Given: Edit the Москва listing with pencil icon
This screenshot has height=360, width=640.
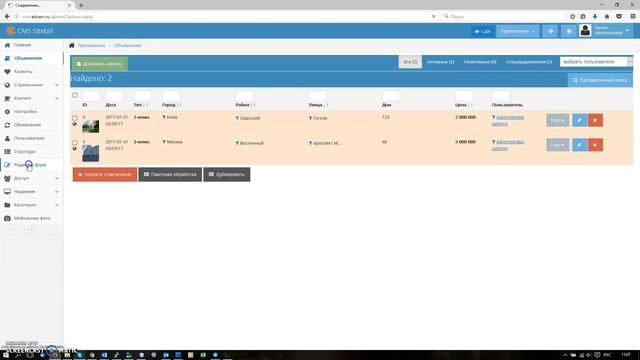Looking at the screenshot, I should coord(580,145).
